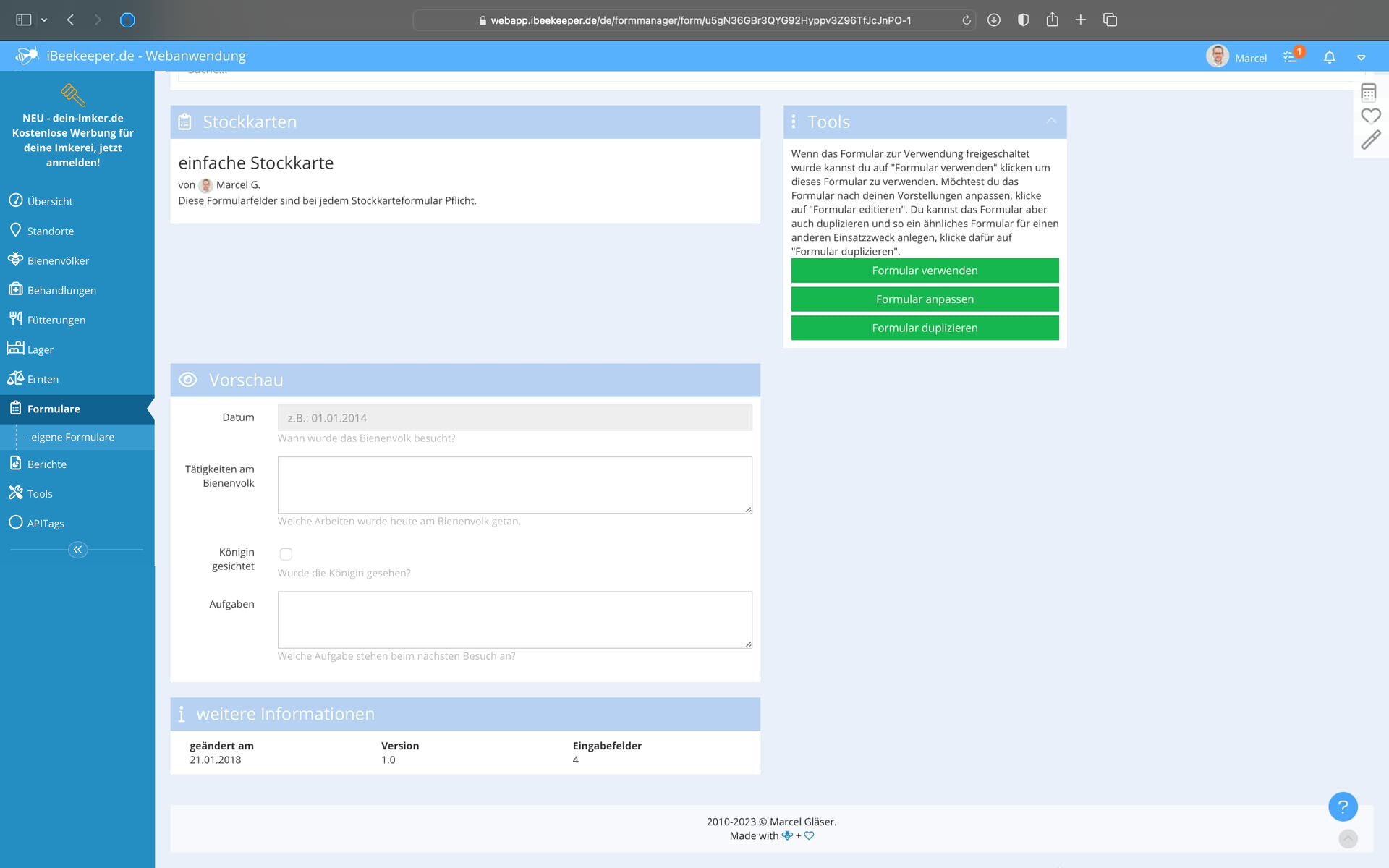Click the pencil edit icon on right
1389x868 pixels.
tap(1370, 140)
